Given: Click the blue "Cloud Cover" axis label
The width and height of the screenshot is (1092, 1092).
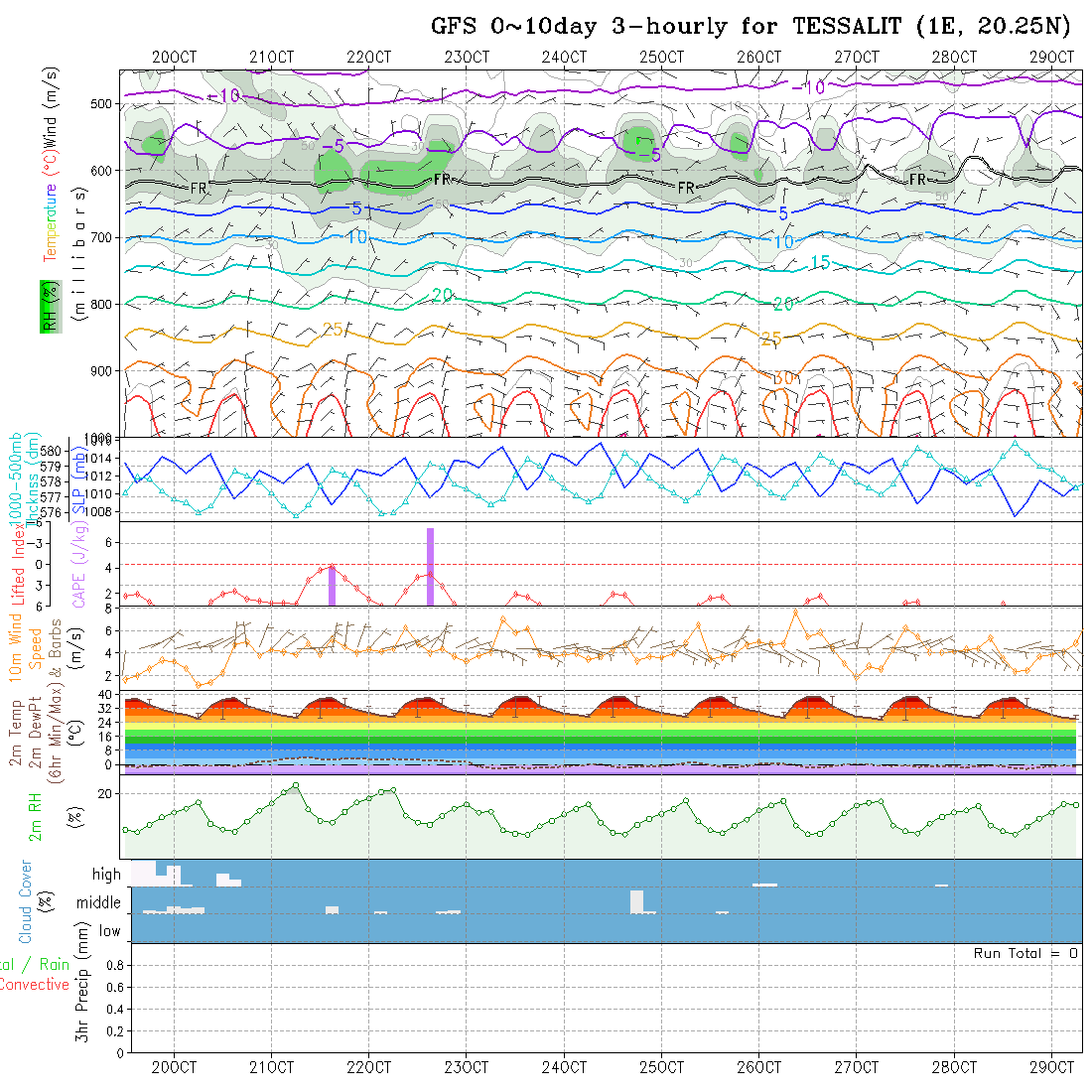Looking at the screenshot, I should click(26, 901).
